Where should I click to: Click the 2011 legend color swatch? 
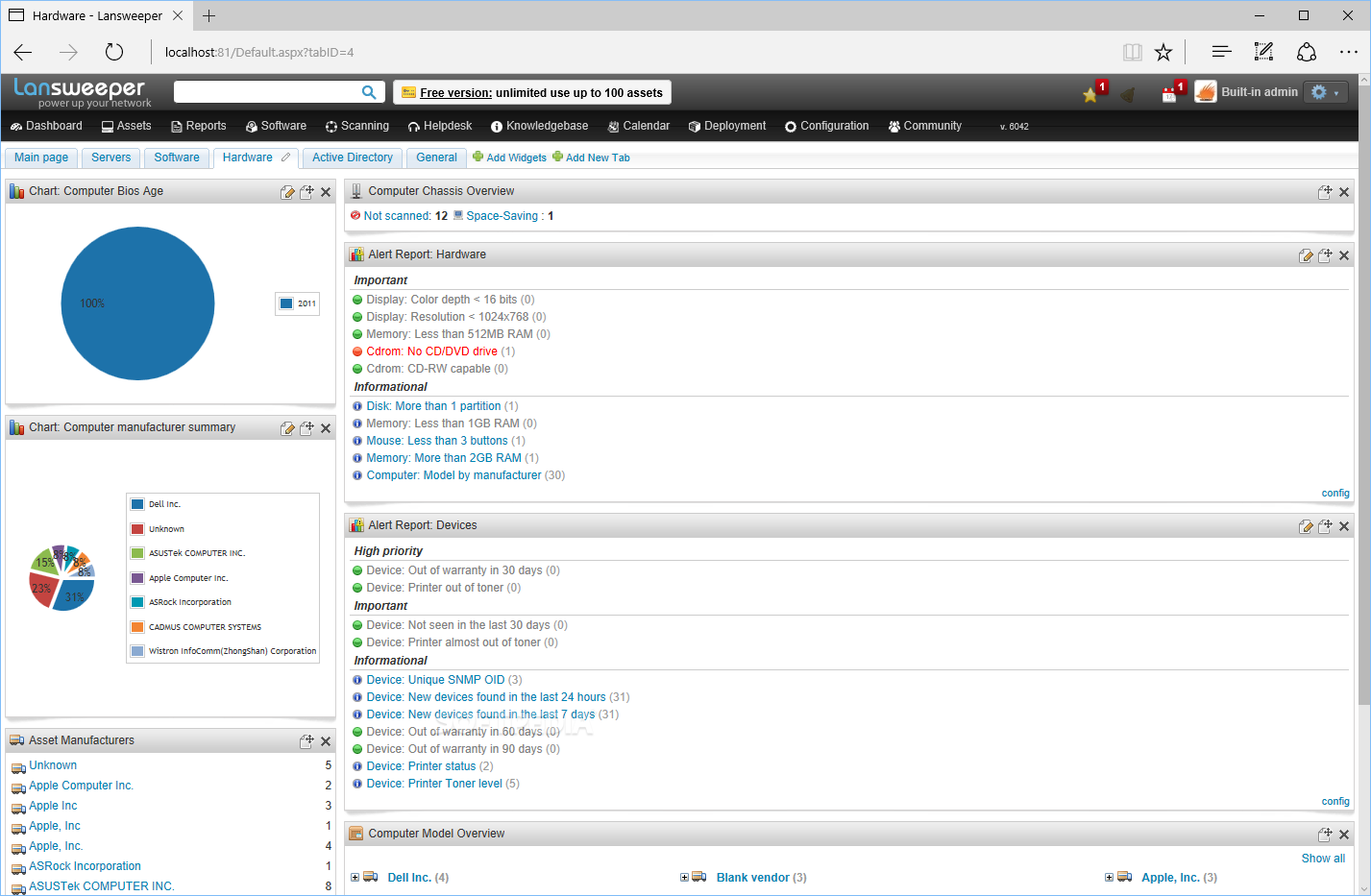coord(286,303)
